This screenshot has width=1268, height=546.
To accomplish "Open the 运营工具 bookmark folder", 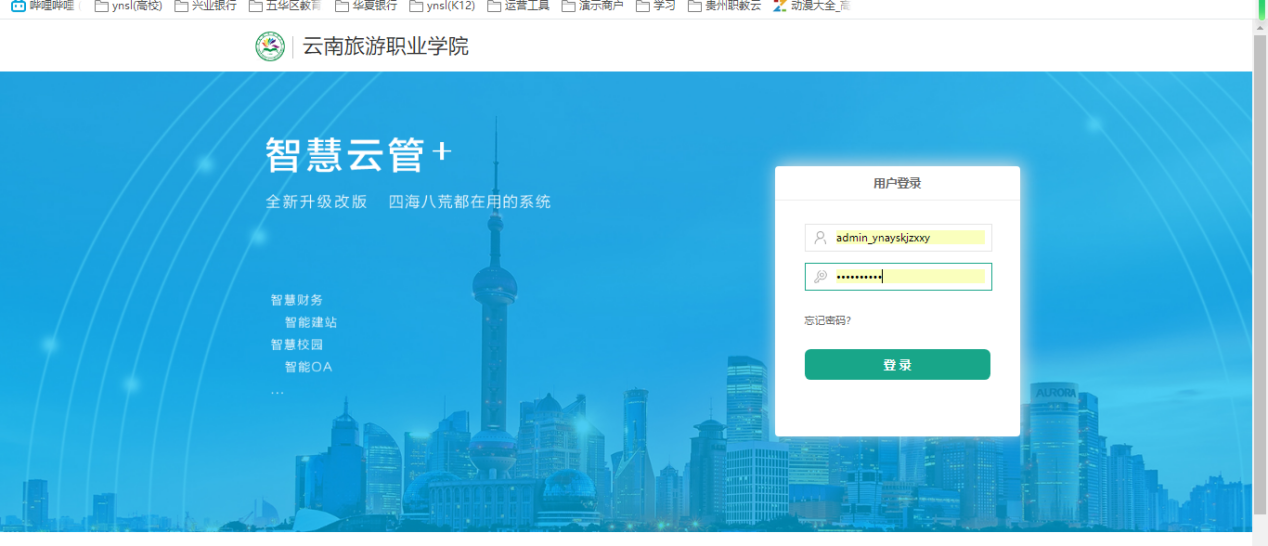I will pos(518,6).
